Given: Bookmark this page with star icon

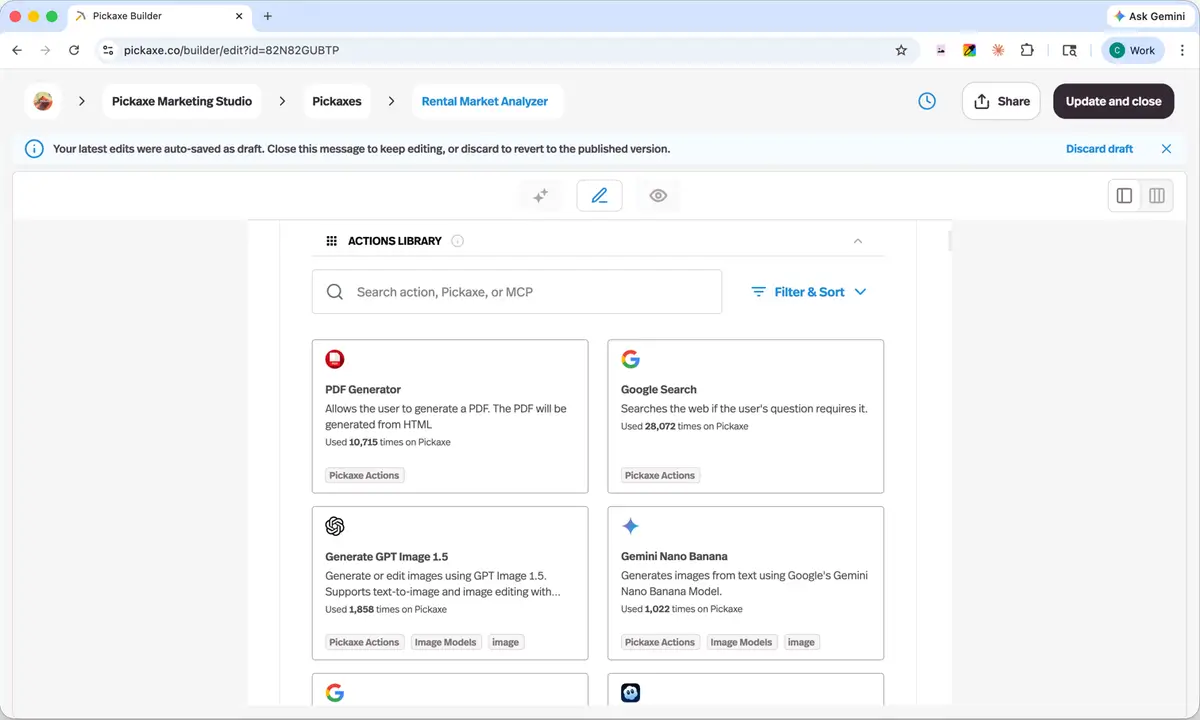Looking at the screenshot, I should [901, 50].
